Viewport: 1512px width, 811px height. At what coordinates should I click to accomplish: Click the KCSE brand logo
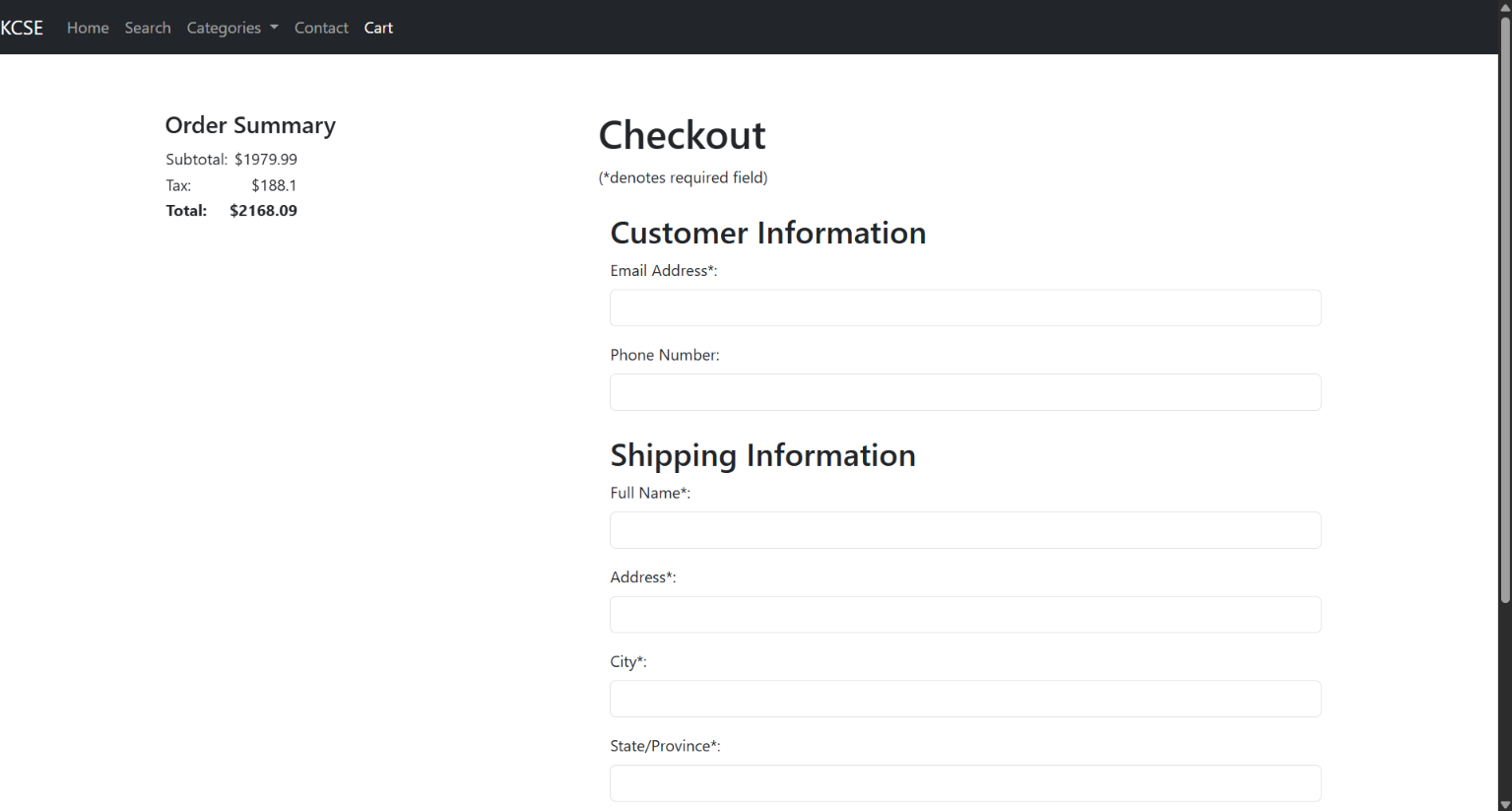click(x=22, y=27)
